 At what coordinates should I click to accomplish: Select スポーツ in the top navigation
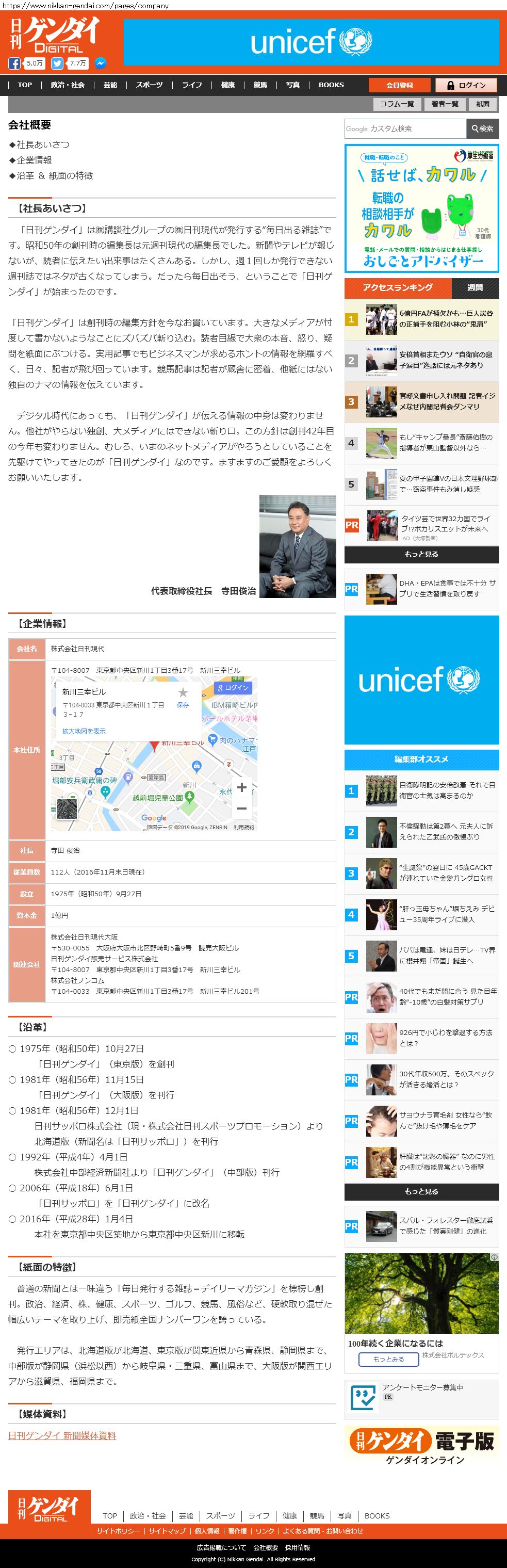149,85
